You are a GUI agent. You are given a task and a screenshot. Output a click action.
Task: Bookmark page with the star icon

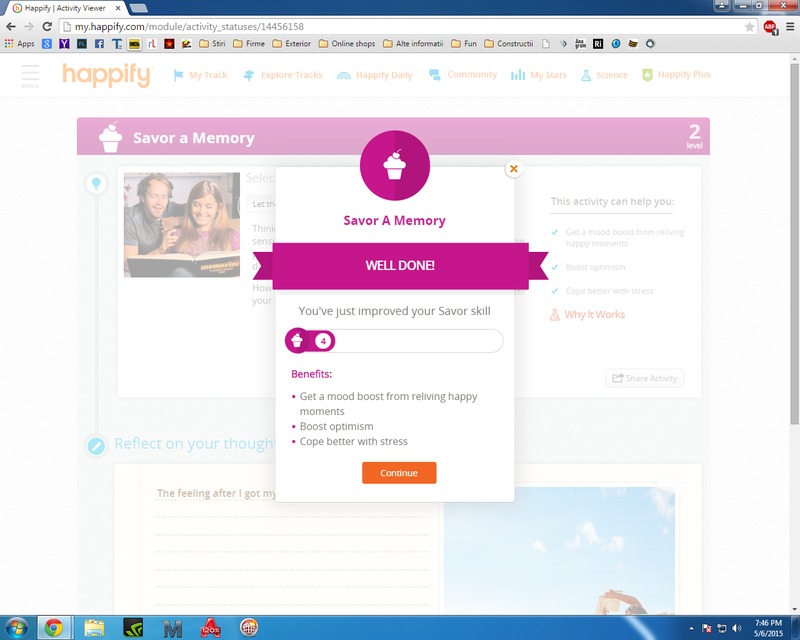click(x=749, y=27)
